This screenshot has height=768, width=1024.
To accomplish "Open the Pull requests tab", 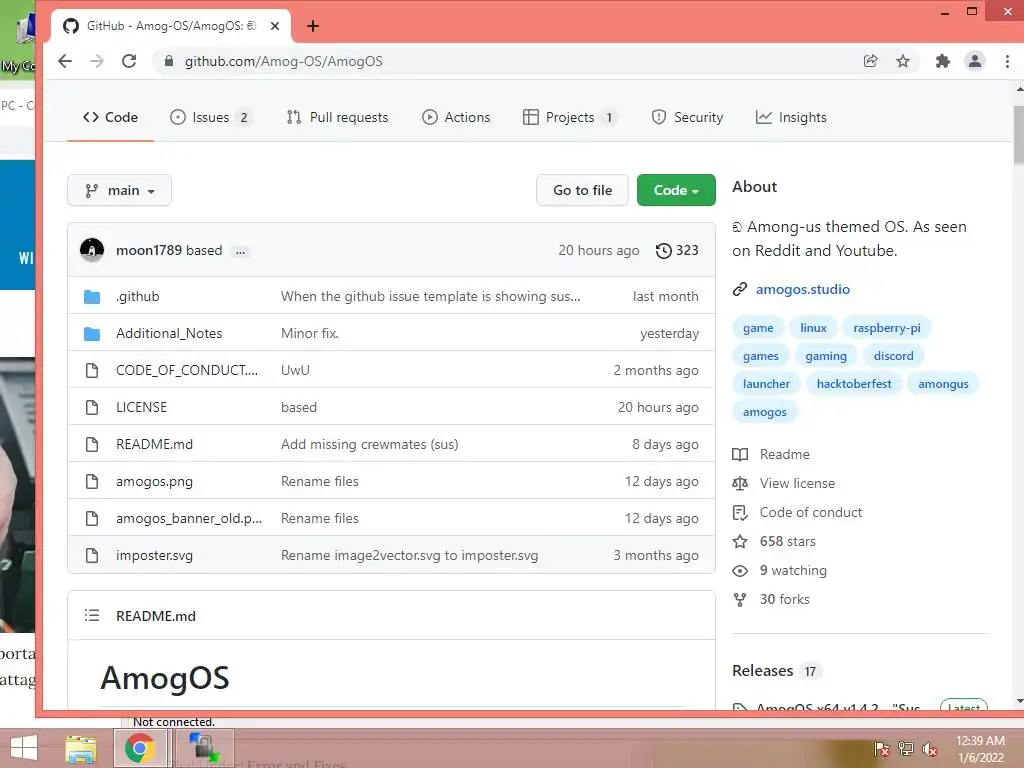I will click(337, 118).
